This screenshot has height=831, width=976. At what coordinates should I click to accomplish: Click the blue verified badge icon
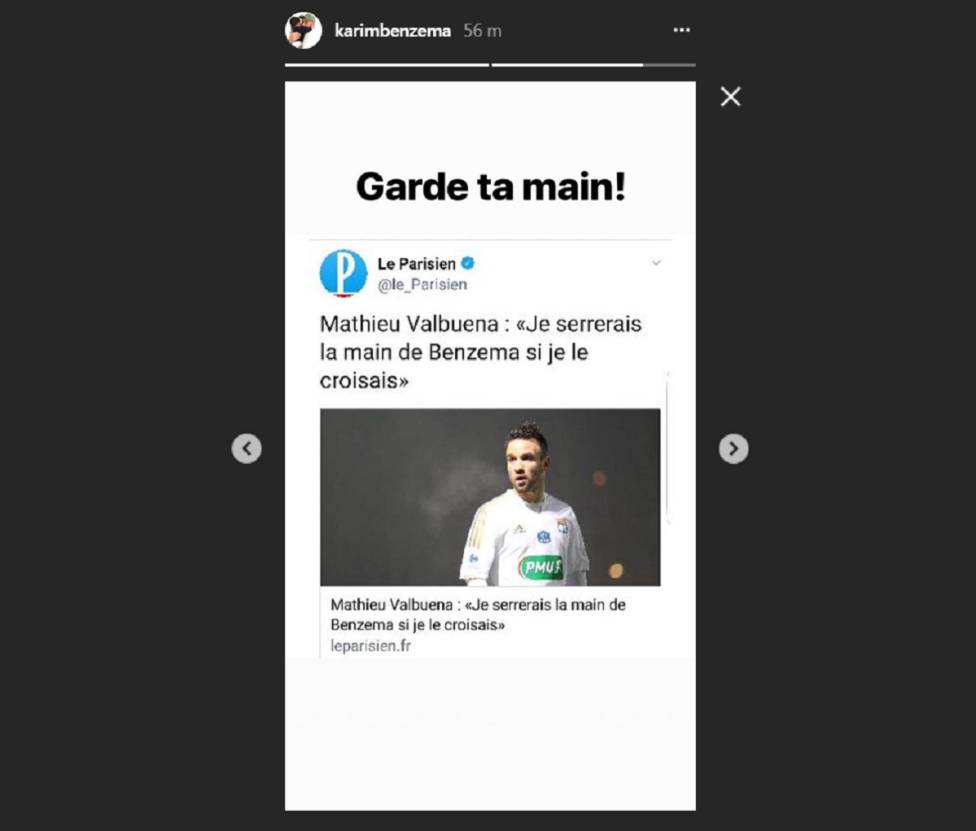pyautogui.click(x=467, y=263)
